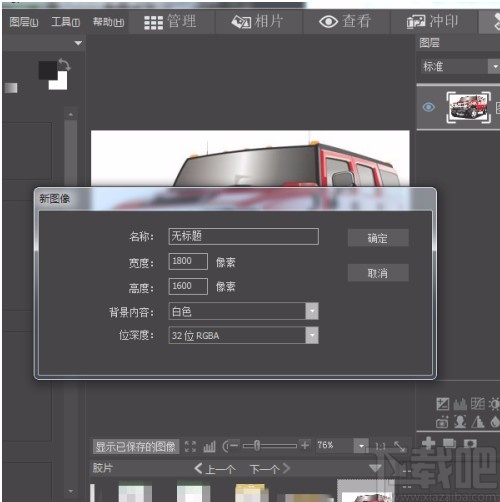
Task: Click the zoom in plus icon
Action: pyautogui.click(x=305, y=445)
